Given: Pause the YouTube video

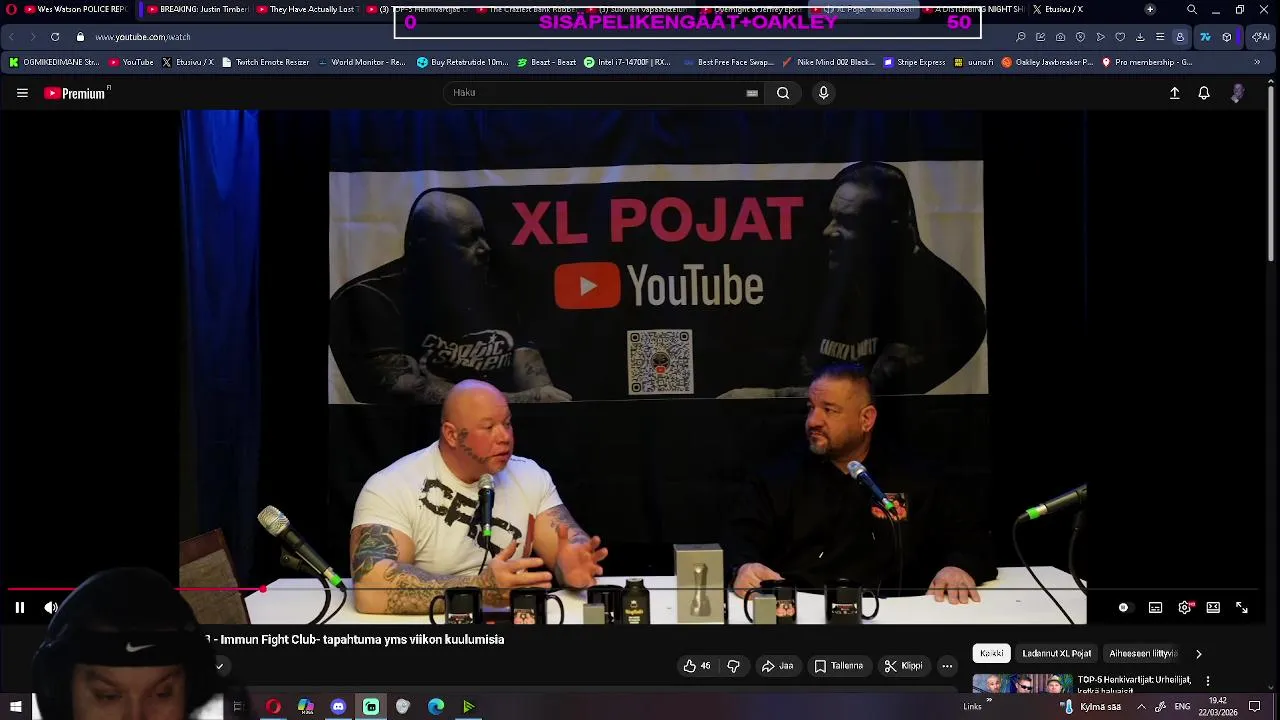Looking at the screenshot, I should click(19, 607).
